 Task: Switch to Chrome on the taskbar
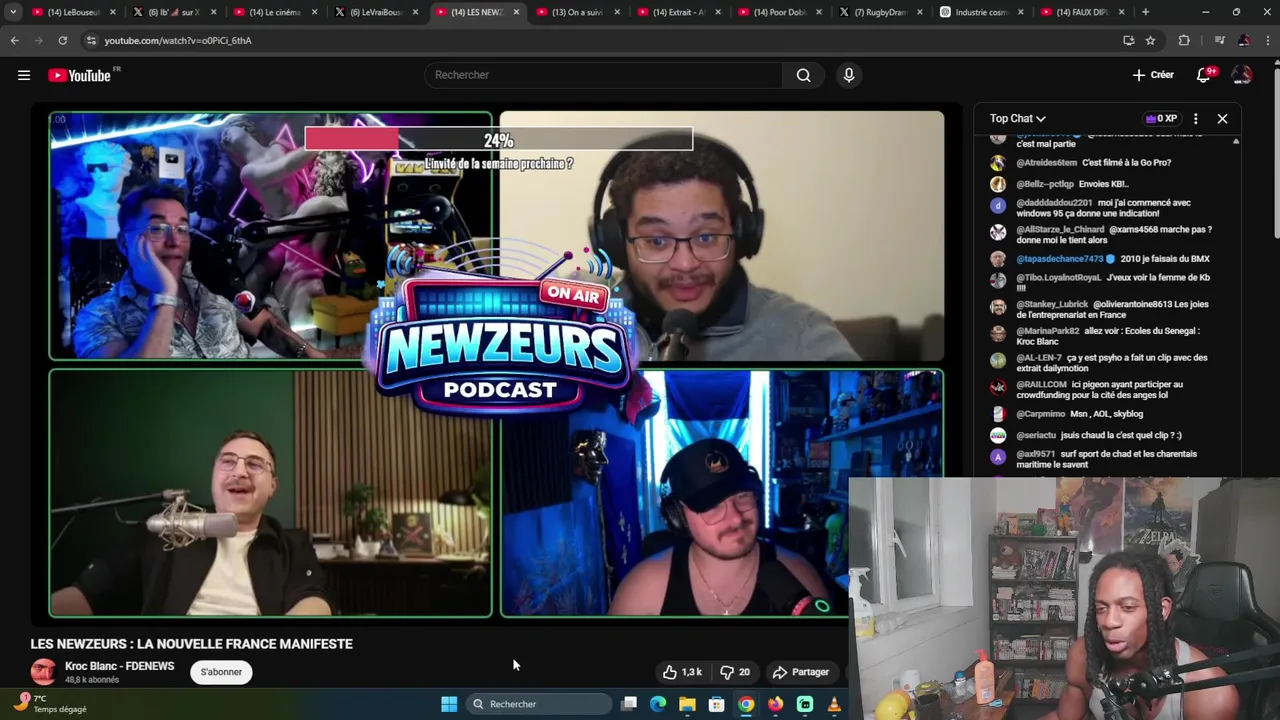tap(746, 704)
